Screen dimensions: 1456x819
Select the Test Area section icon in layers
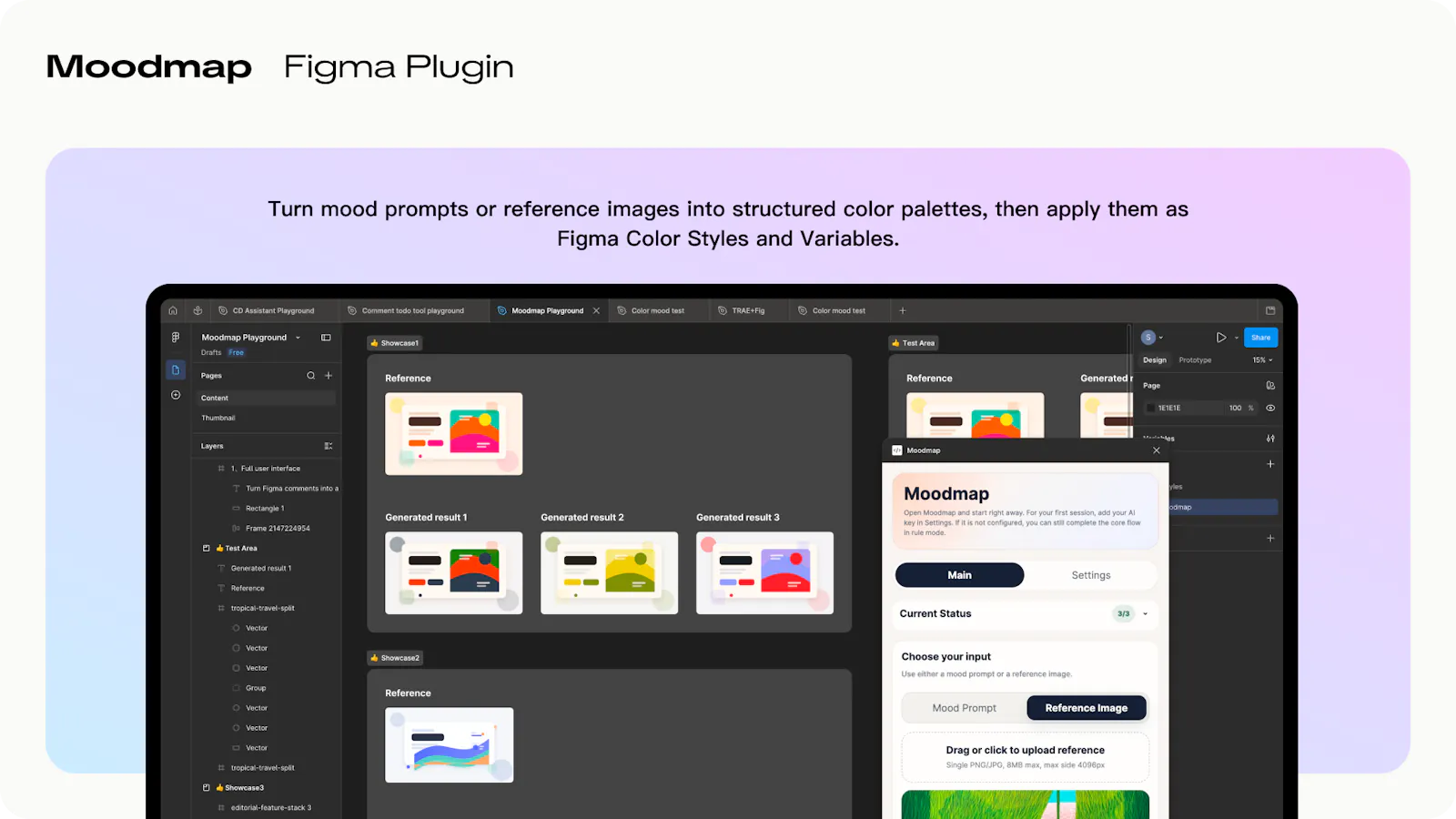(207, 549)
